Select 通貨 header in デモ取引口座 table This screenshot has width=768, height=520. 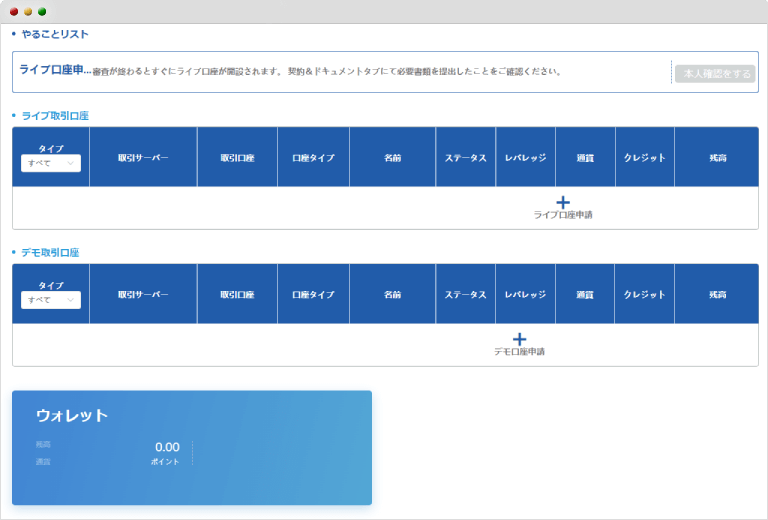pos(585,294)
